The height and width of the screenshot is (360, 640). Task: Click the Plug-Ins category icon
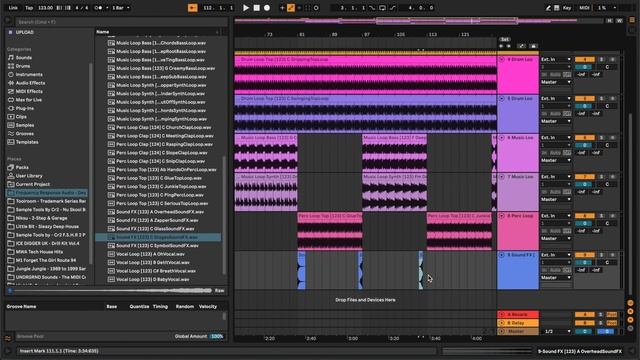point(11,108)
